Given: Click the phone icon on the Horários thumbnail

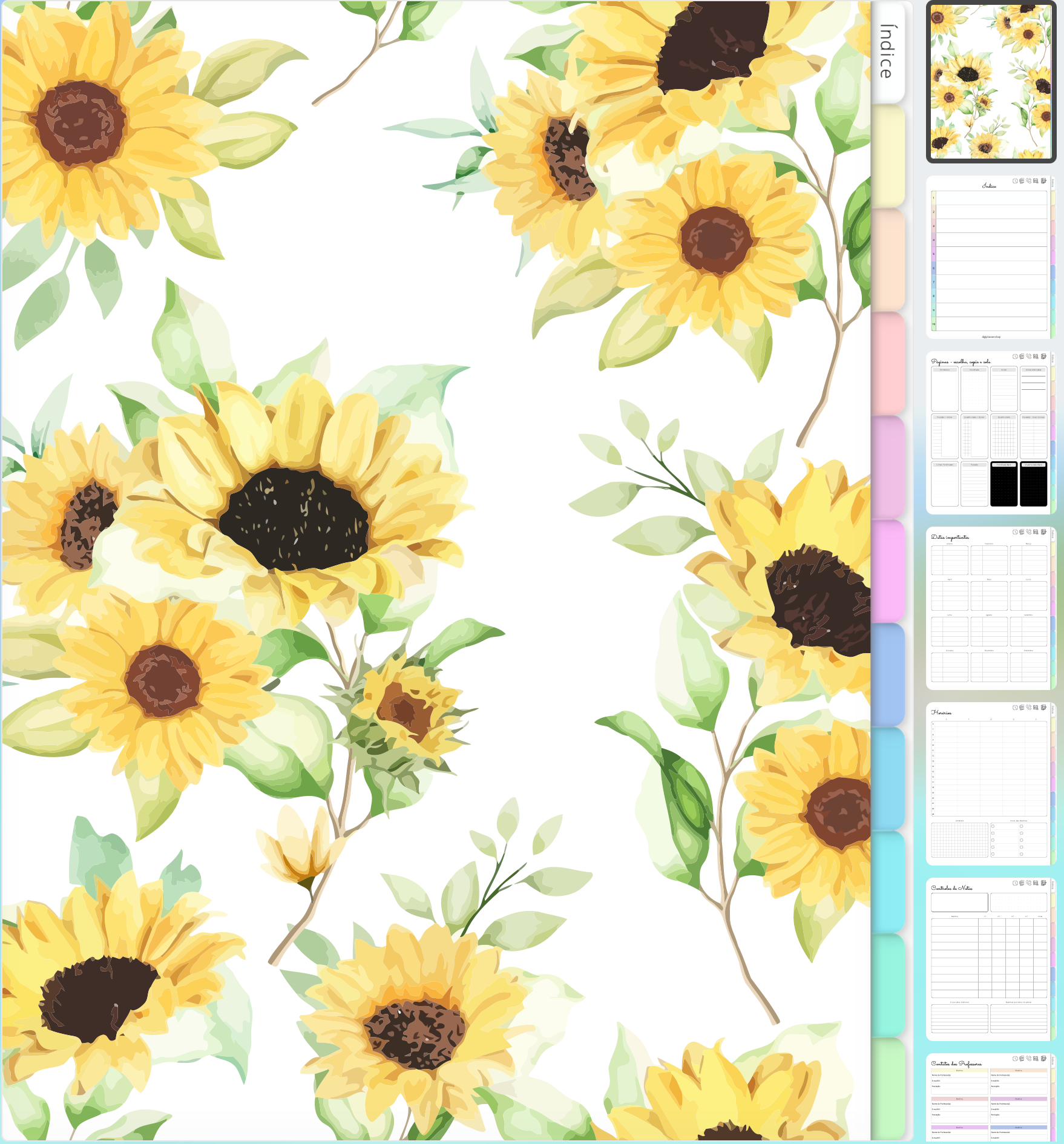Looking at the screenshot, I should [1029, 708].
